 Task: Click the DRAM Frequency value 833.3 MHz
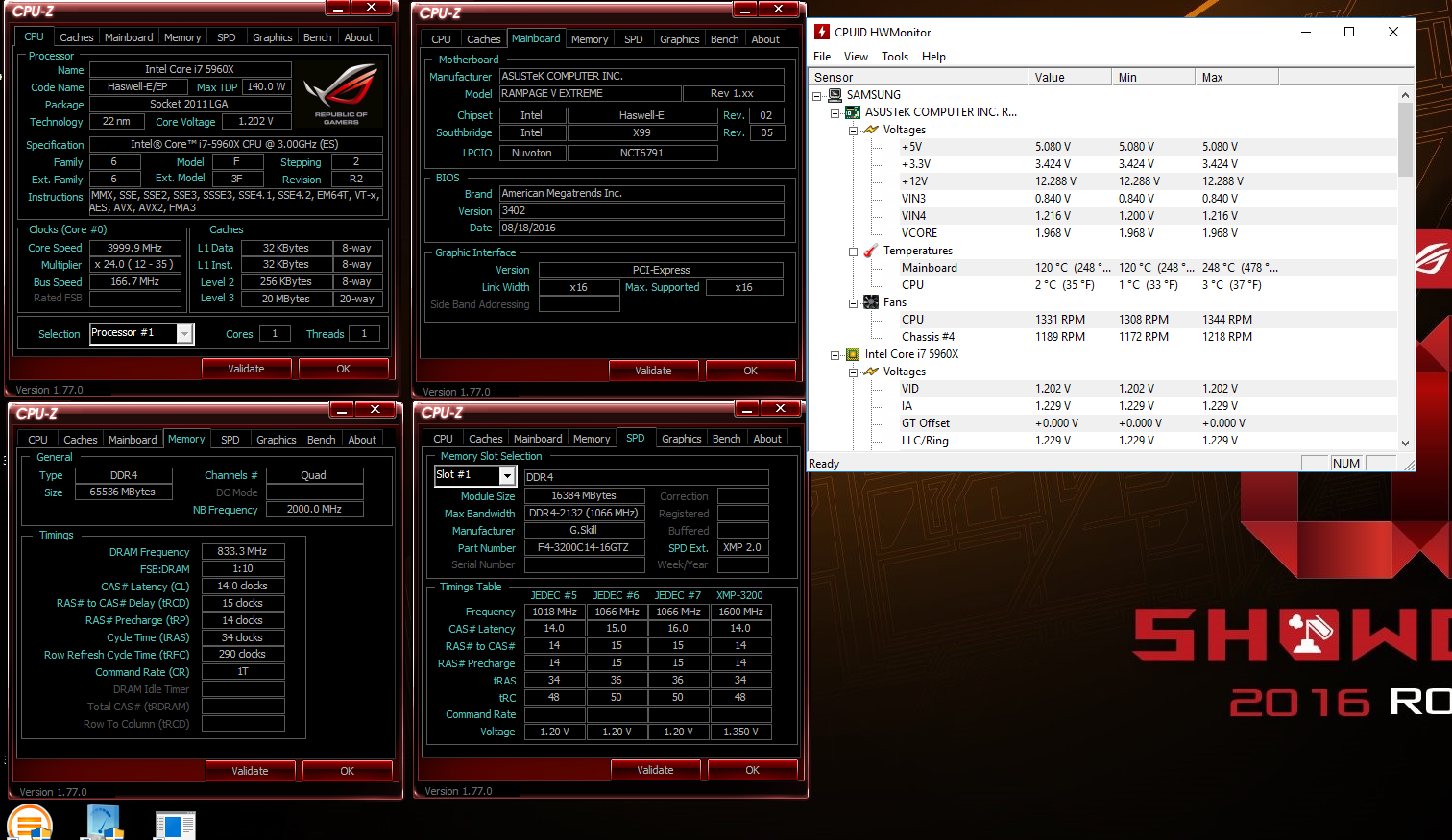[x=242, y=552]
